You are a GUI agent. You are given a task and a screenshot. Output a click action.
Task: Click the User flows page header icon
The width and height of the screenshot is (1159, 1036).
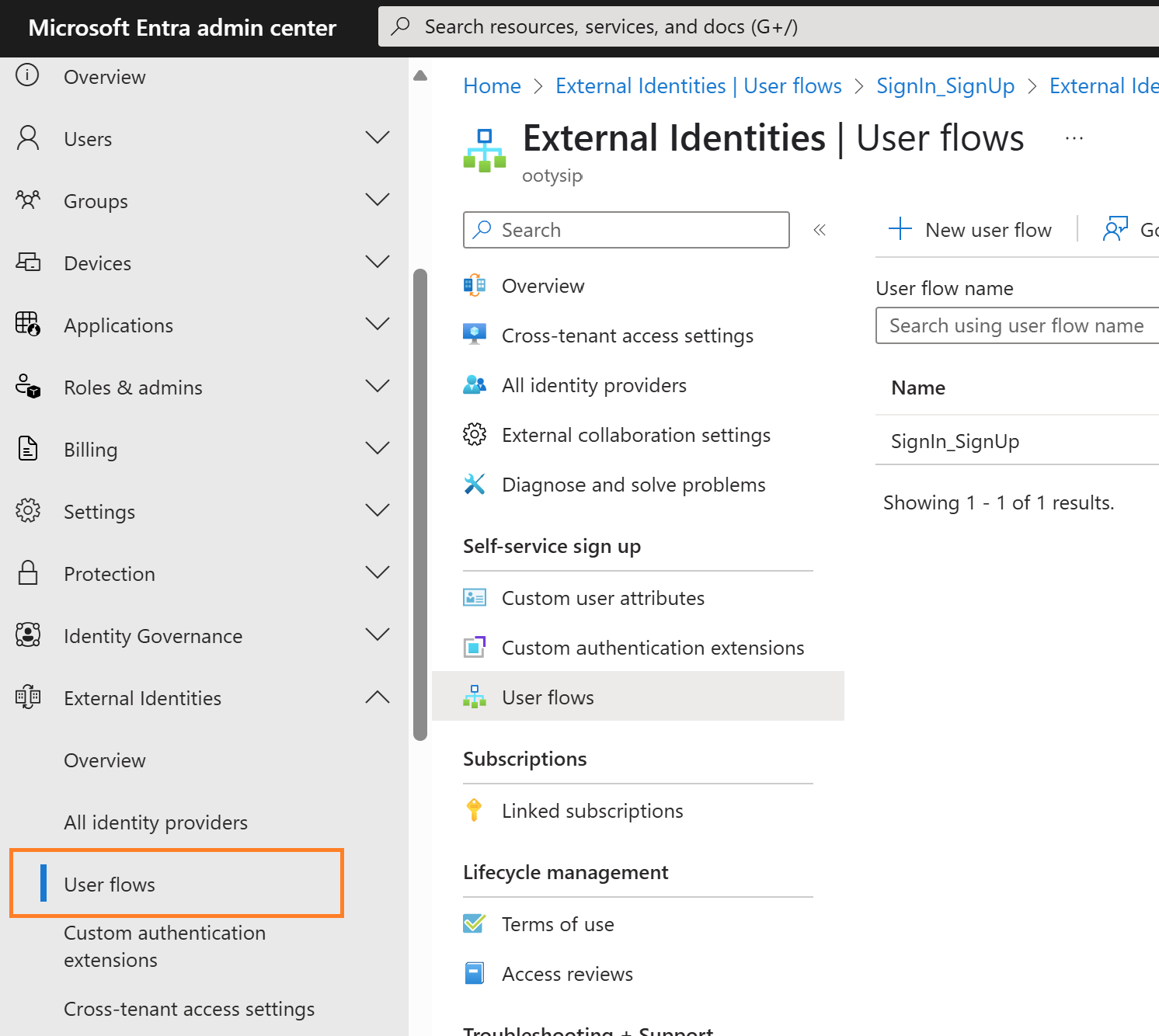pos(485,151)
